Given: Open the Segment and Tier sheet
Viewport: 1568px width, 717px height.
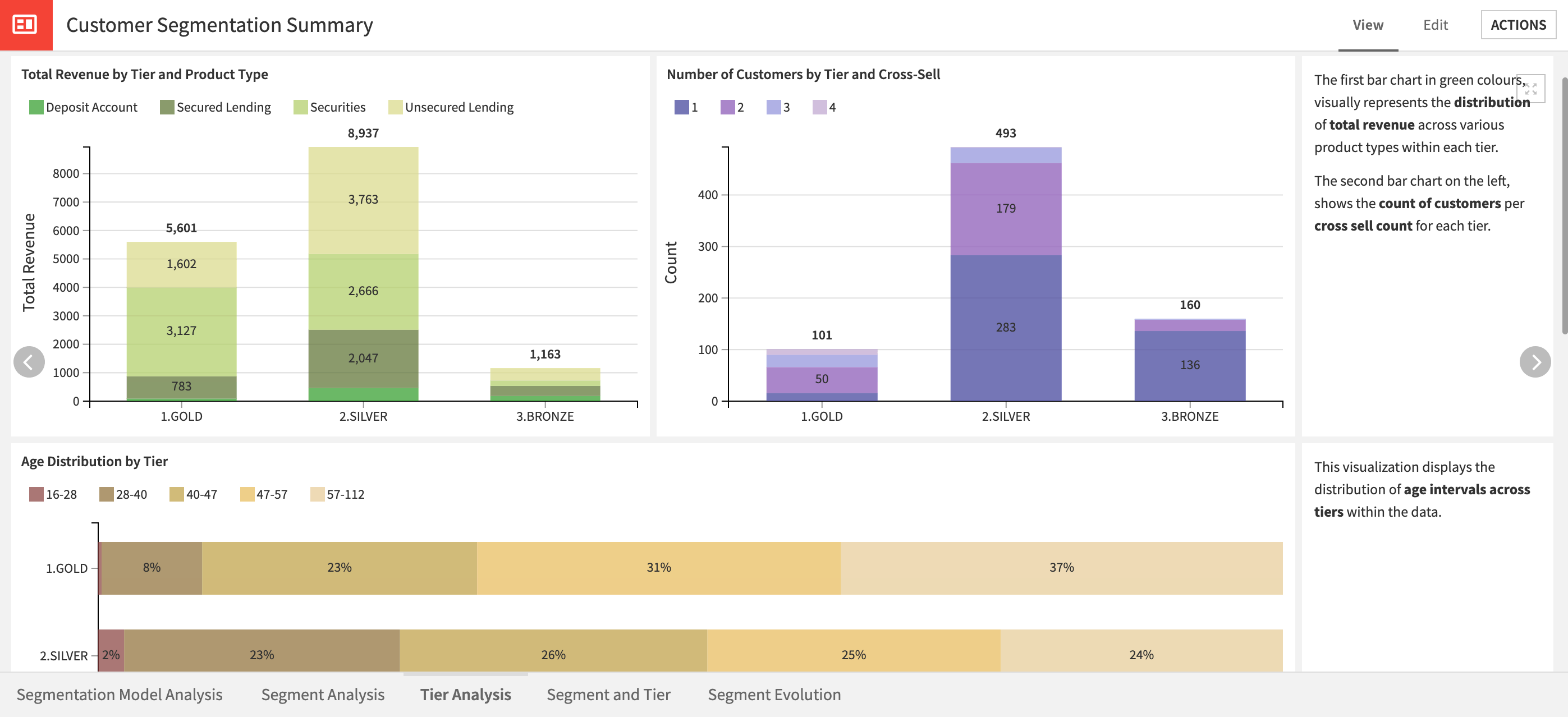Looking at the screenshot, I should (608, 695).
